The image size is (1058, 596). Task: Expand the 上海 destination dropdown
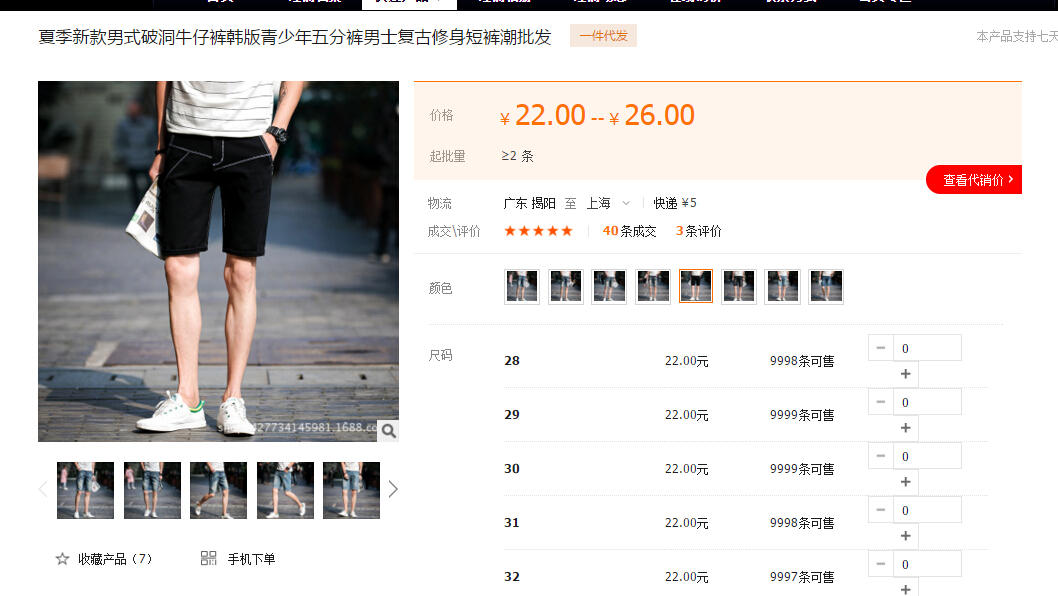[626, 203]
